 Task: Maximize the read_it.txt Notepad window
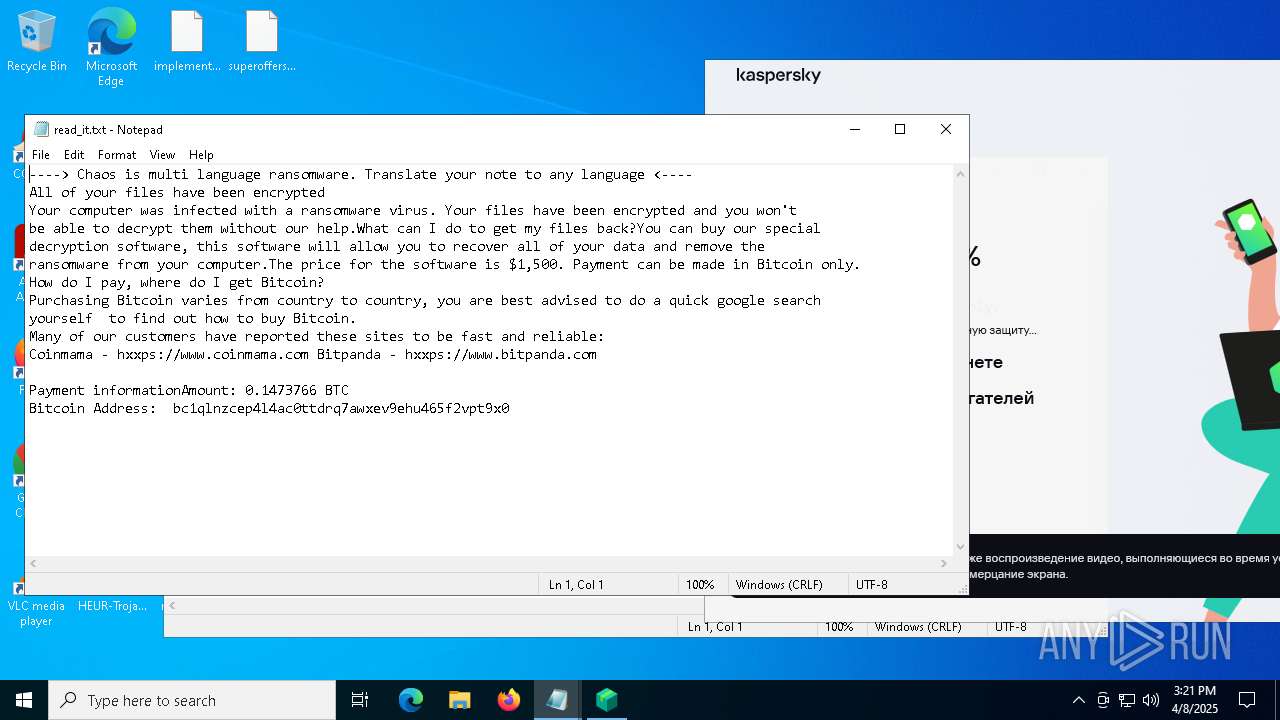[x=900, y=129]
